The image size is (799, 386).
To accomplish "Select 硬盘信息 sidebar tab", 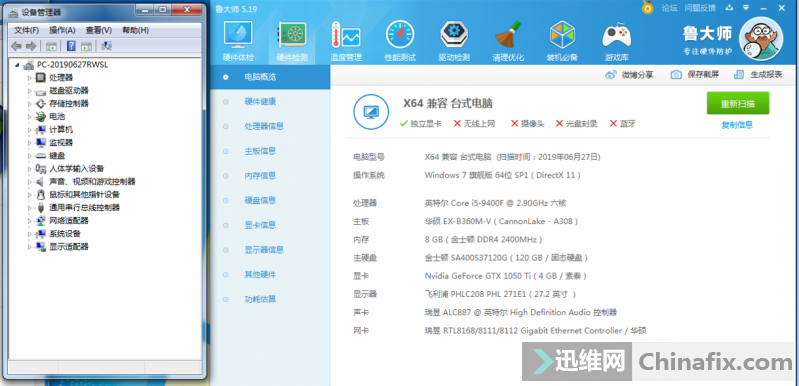I will point(270,201).
